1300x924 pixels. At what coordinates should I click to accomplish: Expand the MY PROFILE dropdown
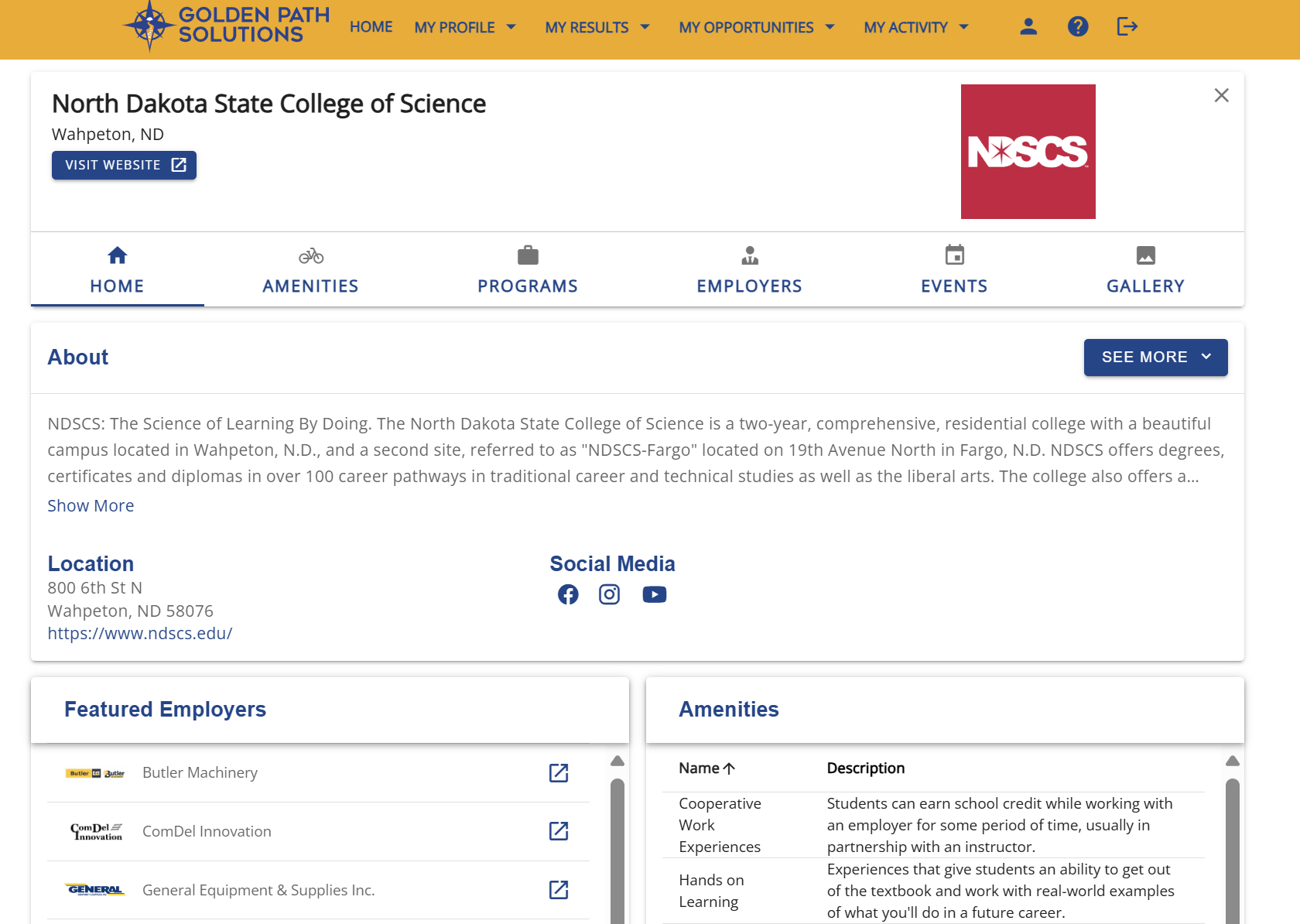(x=464, y=26)
